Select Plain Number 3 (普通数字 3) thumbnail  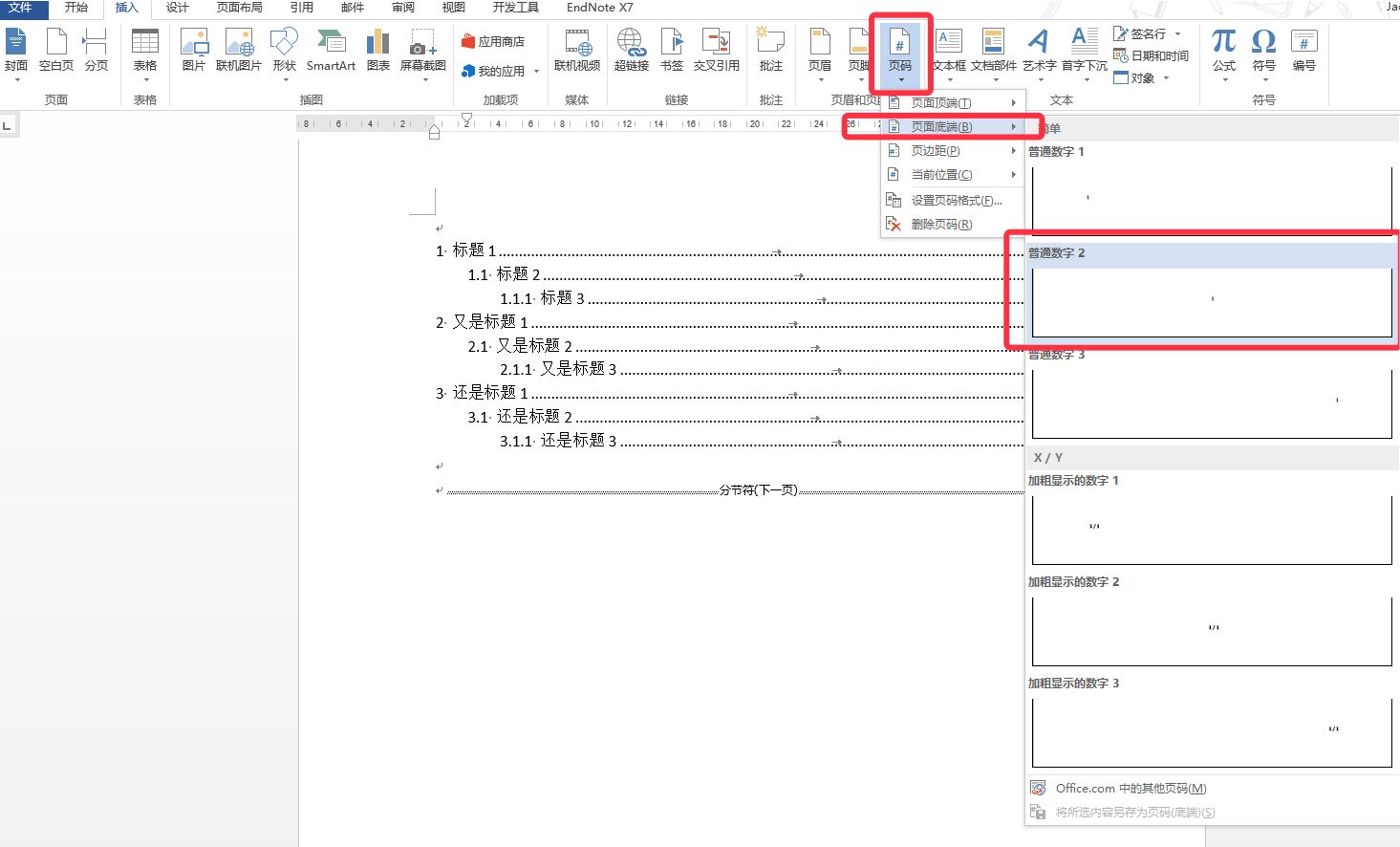pyautogui.click(x=1212, y=403)
